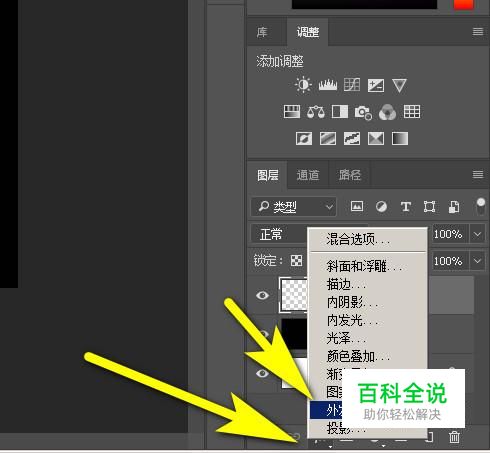The image size is (490, 453).
Task: Click the fill 100% field in 锁定 row
Action: [450, 261]
